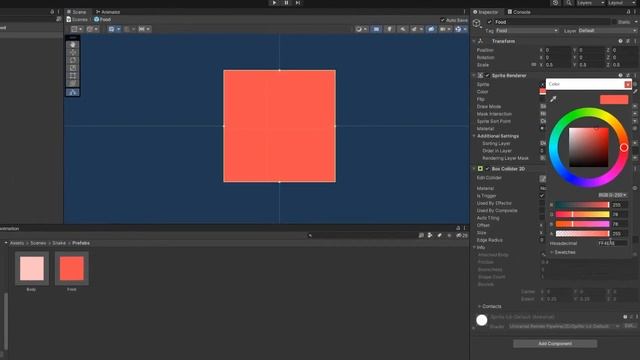Viewport: 640px width, 360px height.
Task: Open the Layers dropdown in top bar
Action: [x=590, y=3]
